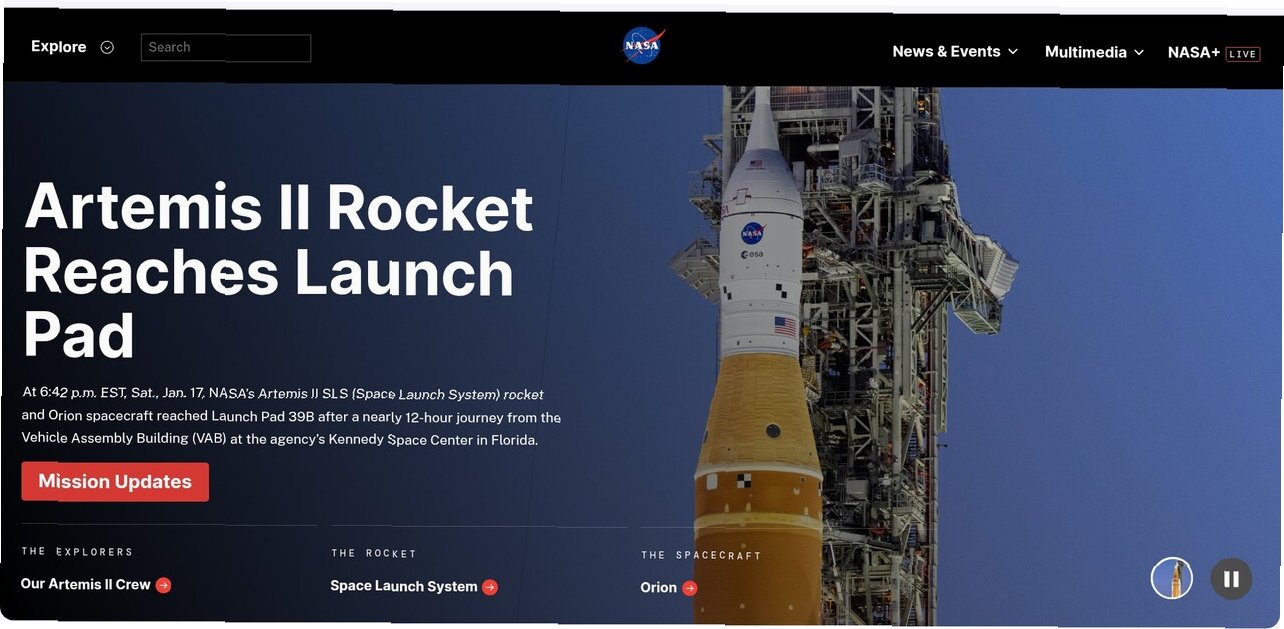Open Space Launch System link
The height and width of the screenshot is (629, 1284).
tap(414, 586)
